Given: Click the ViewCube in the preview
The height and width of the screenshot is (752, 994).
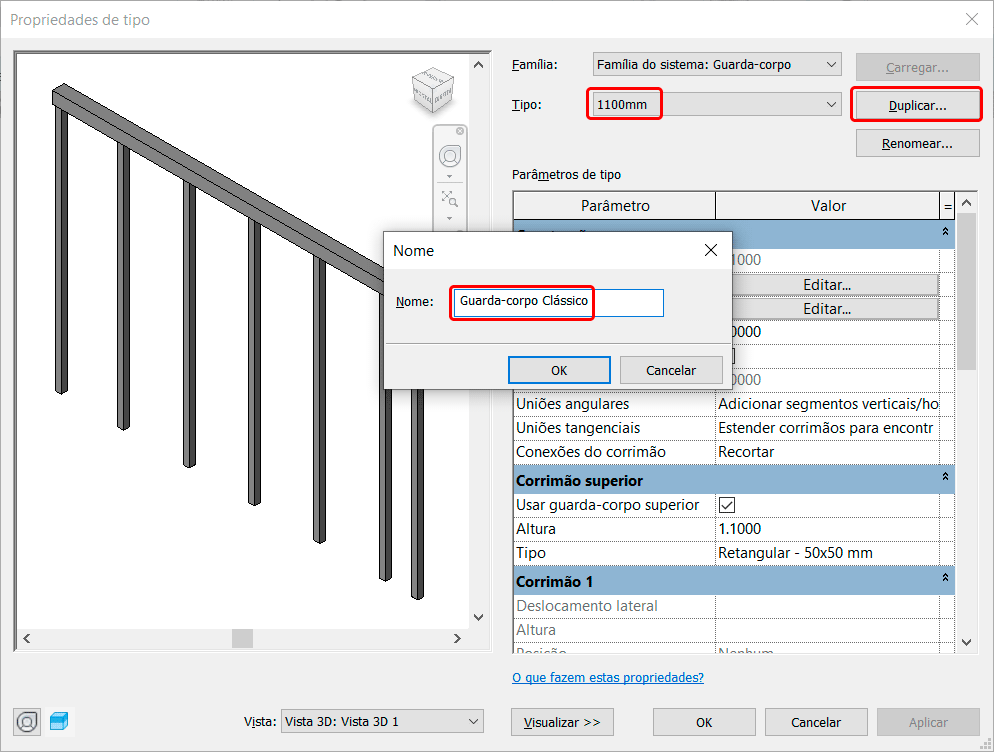Looking at the screenshot, I should click(432, 89).
